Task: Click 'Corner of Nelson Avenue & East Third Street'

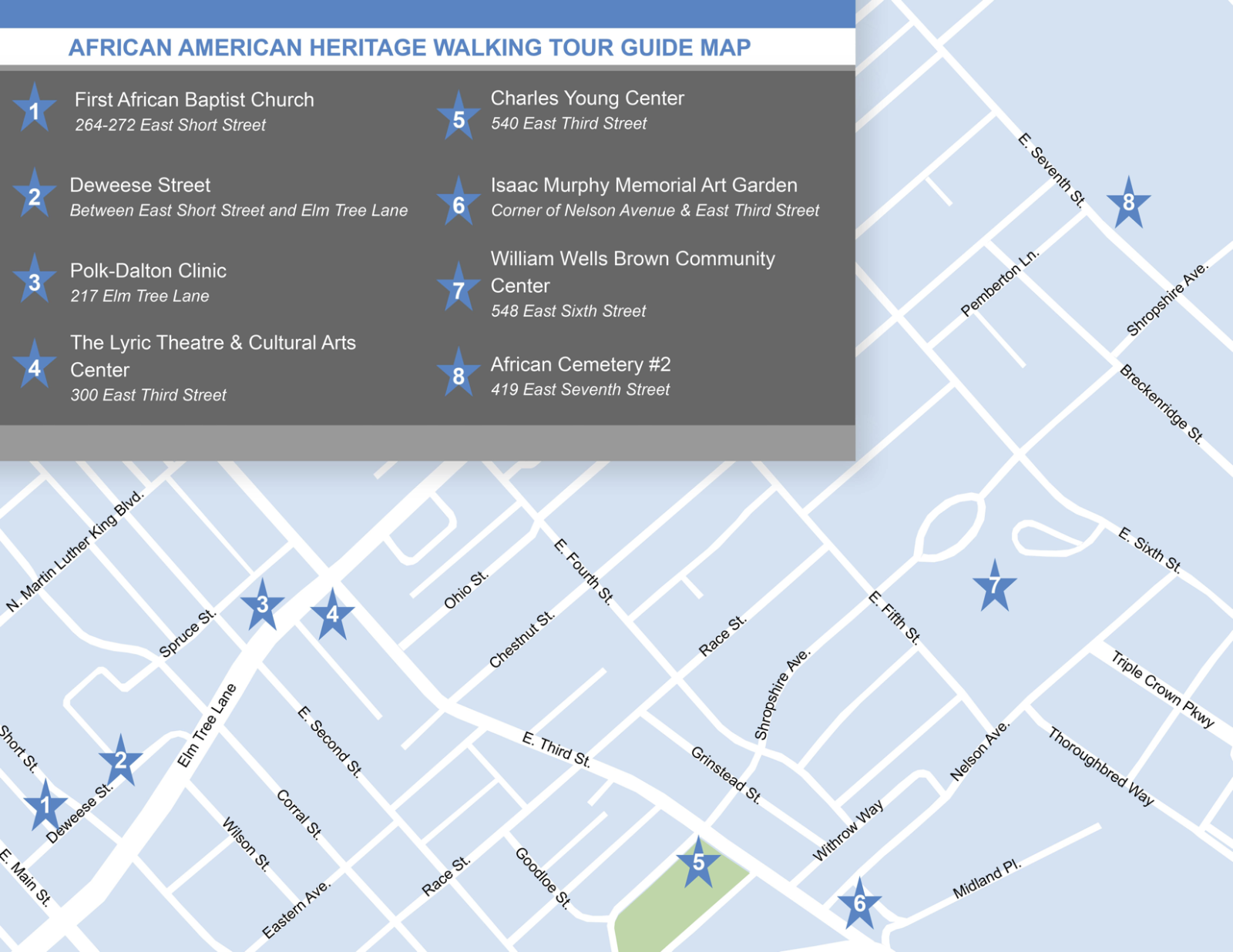Action: pos(655,210)
